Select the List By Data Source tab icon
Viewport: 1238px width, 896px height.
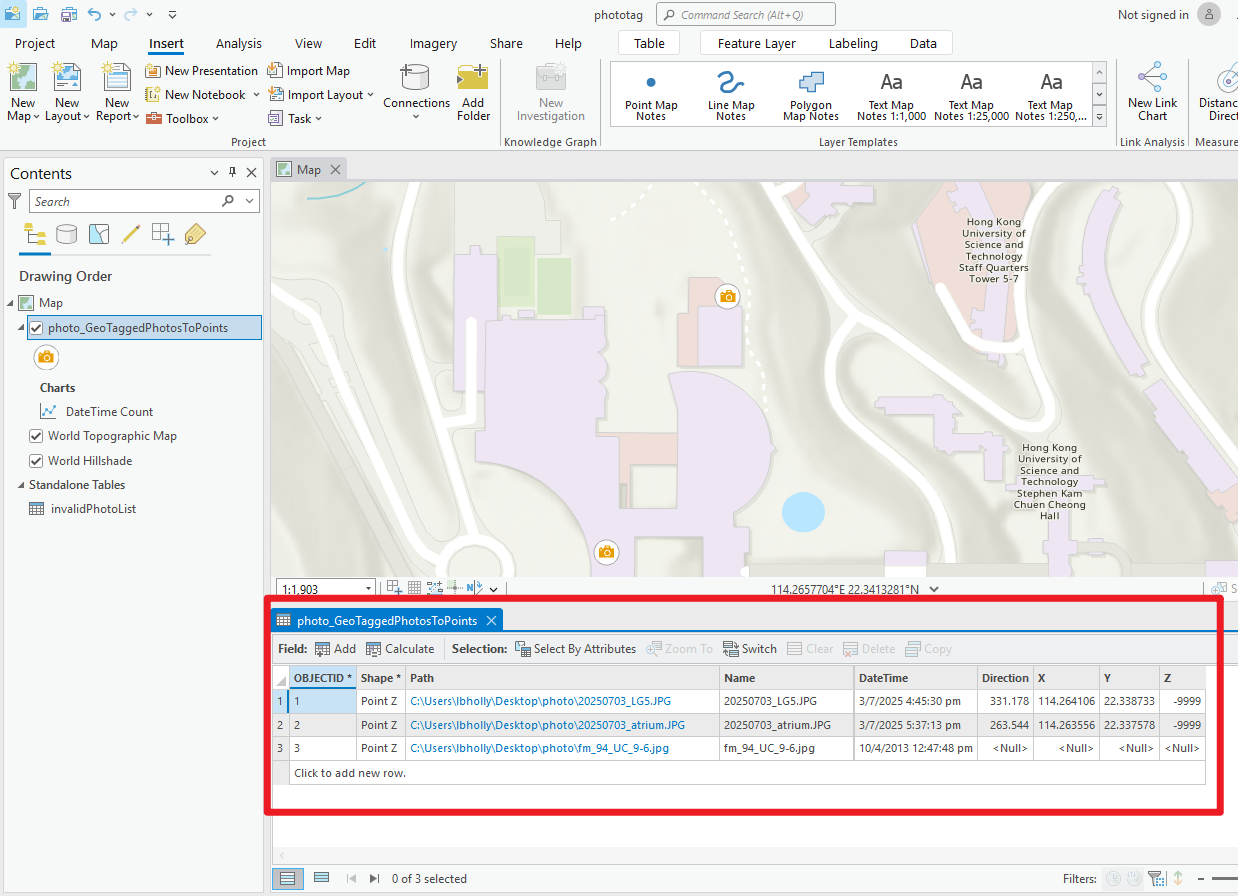66,233
